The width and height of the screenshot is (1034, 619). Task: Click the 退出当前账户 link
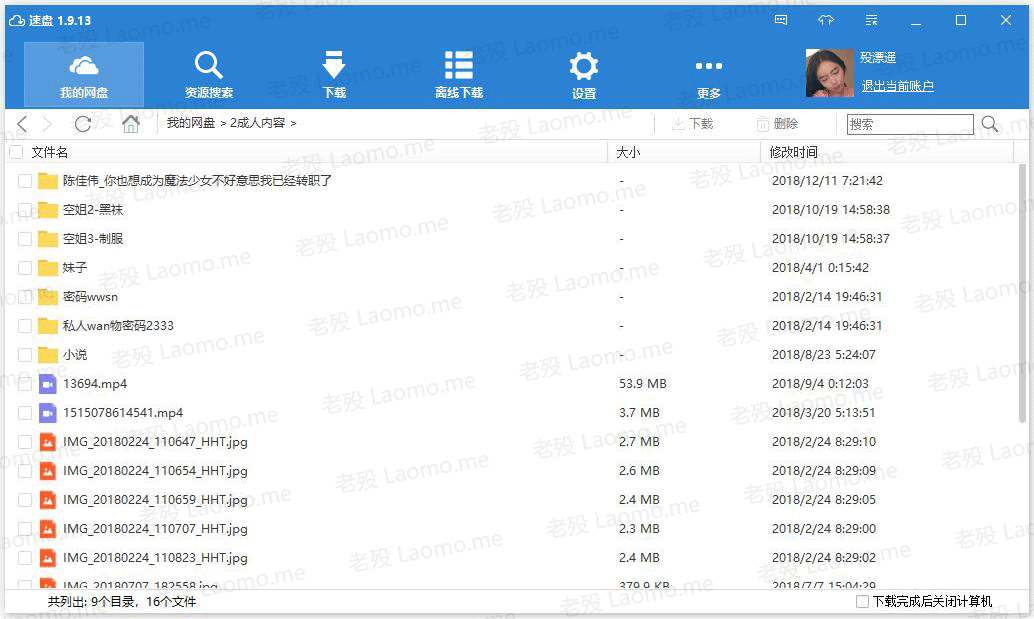pyautogui.click(x=897, y=86)
